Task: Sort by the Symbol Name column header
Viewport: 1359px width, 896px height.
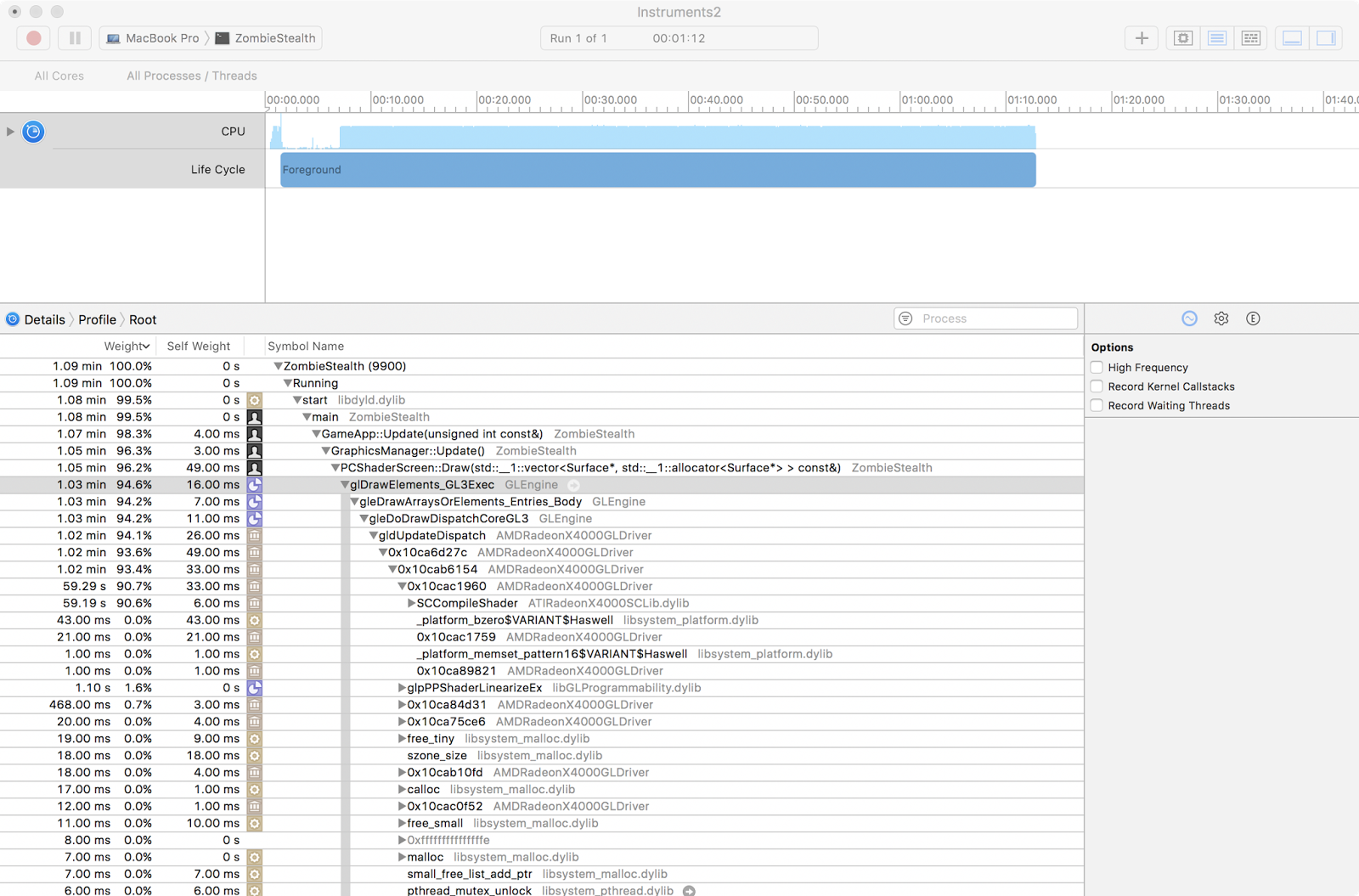Action: click(x=306, y=346)
